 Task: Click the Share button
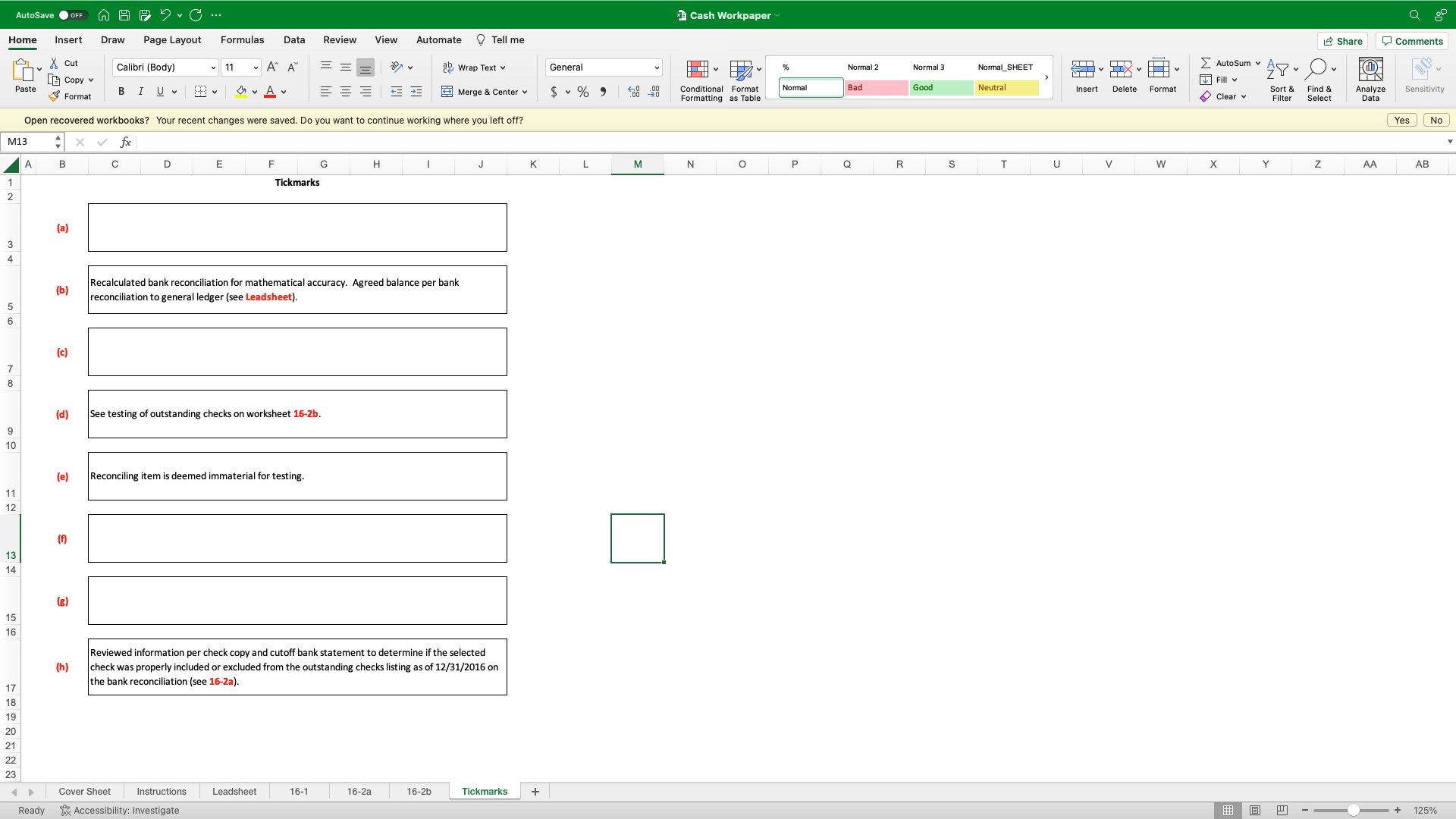coord(1342,41)
